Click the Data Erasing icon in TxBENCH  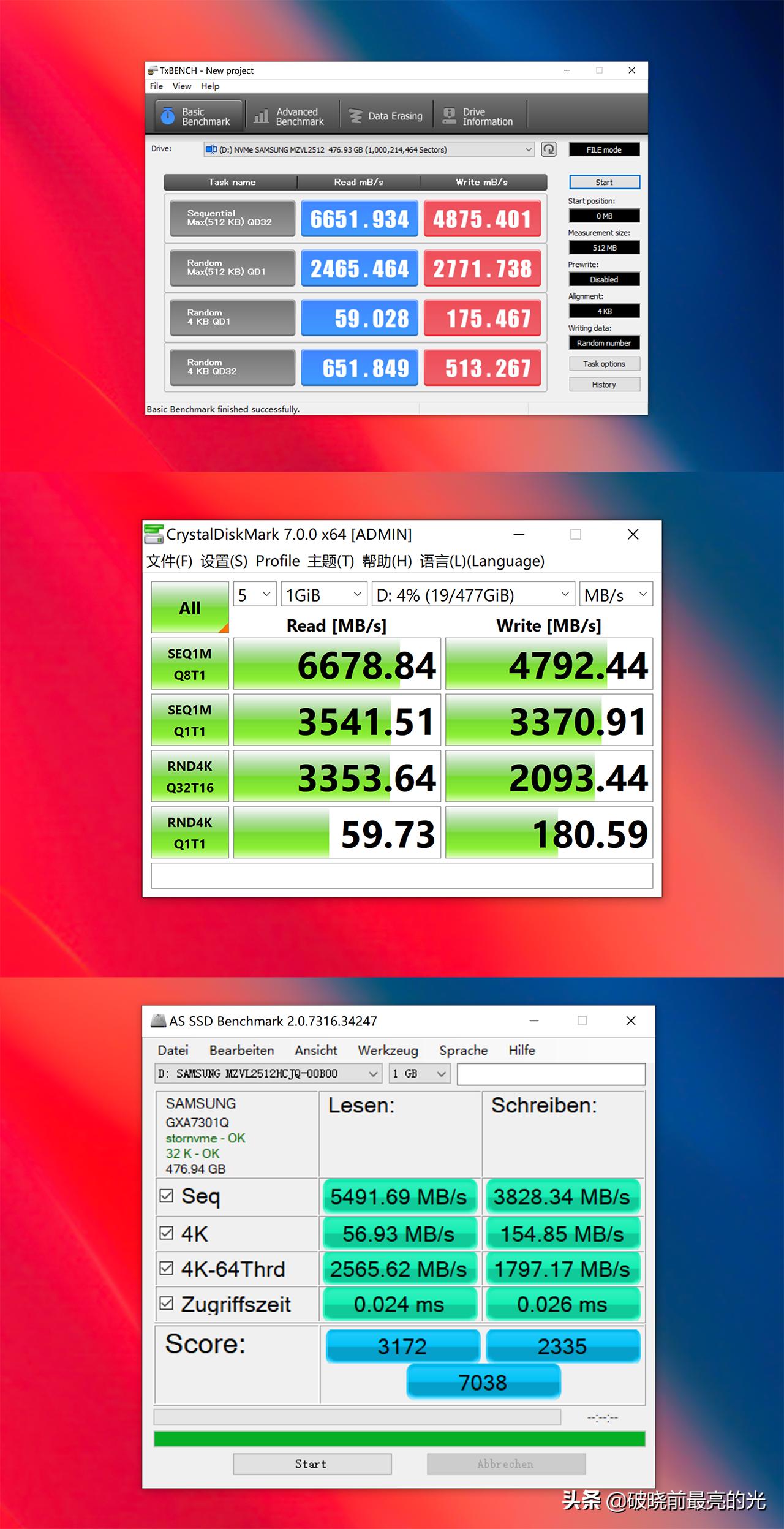tap(355, 116)
